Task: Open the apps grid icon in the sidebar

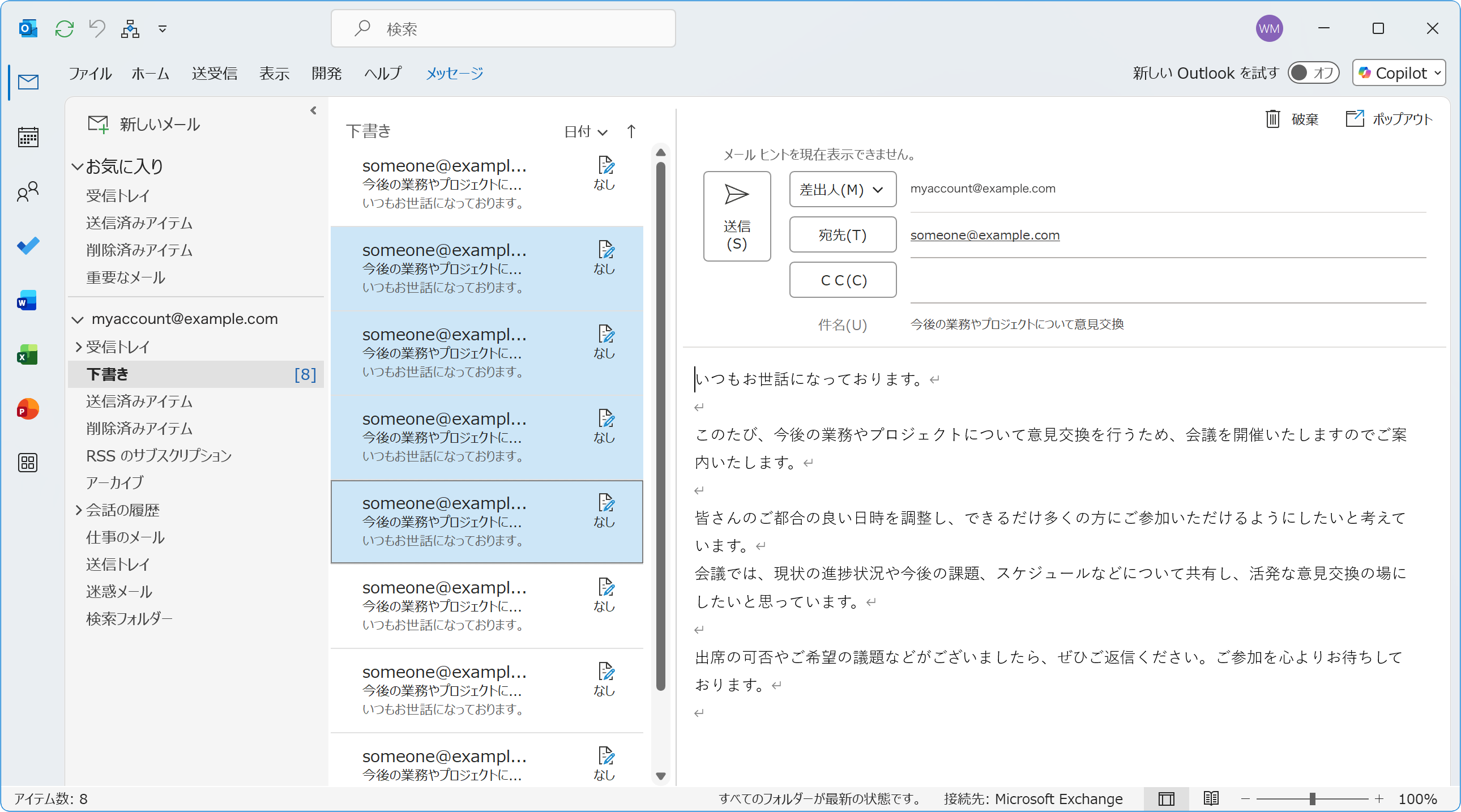Action: tap(28, 463)
